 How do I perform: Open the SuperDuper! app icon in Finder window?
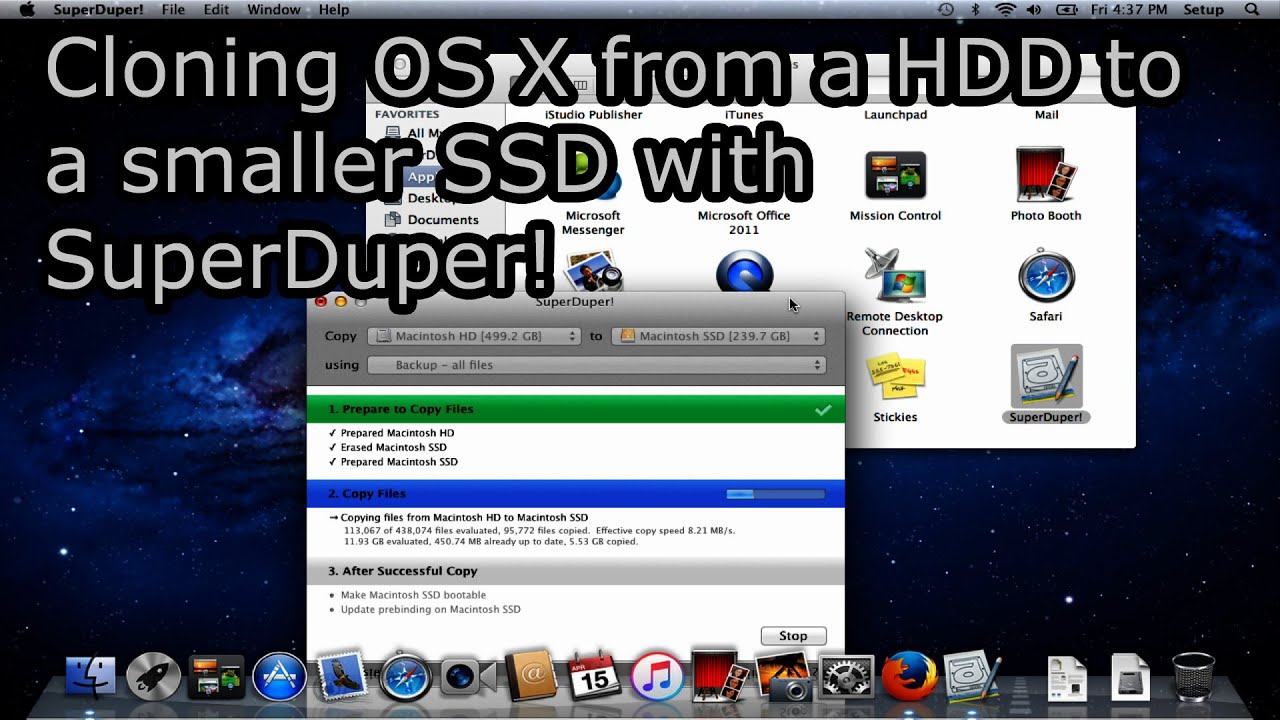coord(1046,376)
